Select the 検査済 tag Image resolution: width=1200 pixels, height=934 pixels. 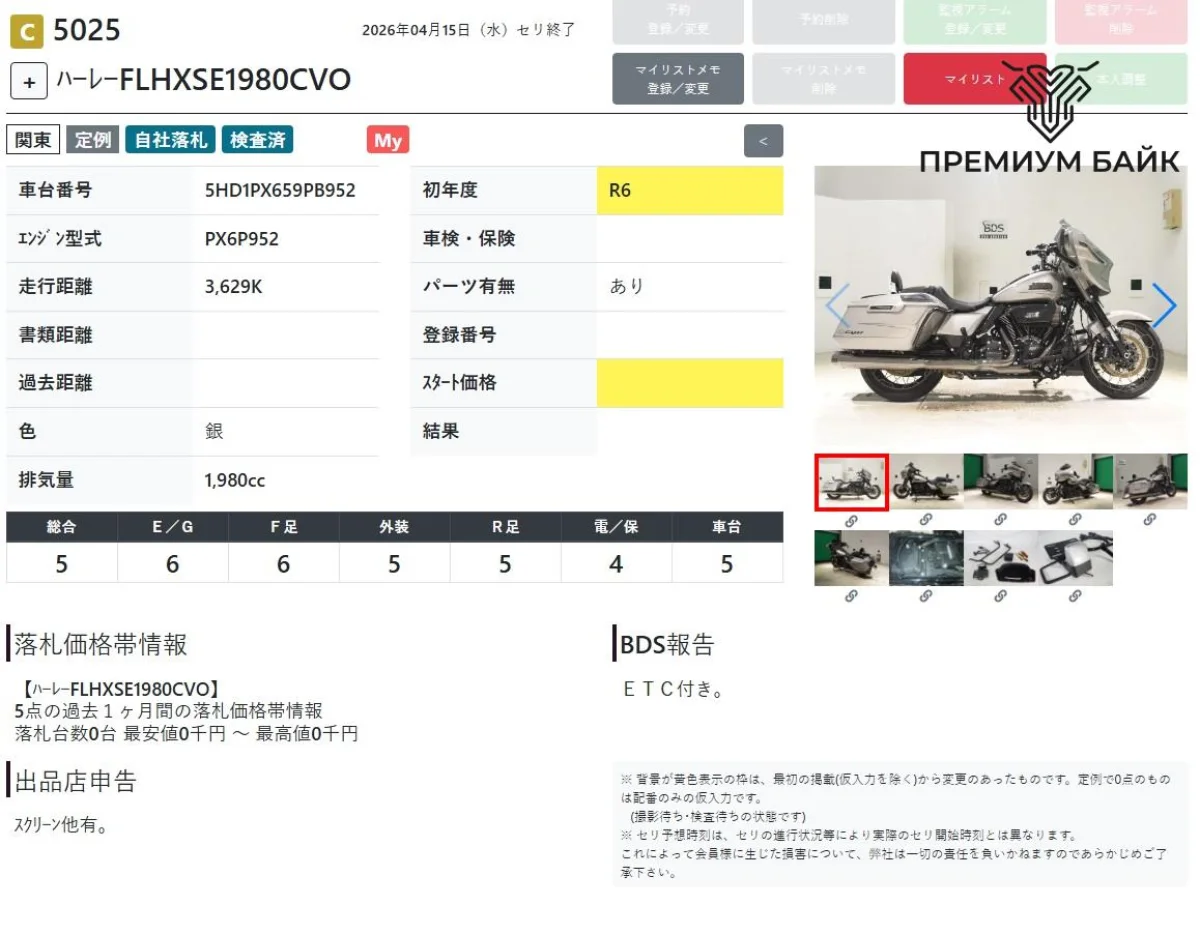258,140
